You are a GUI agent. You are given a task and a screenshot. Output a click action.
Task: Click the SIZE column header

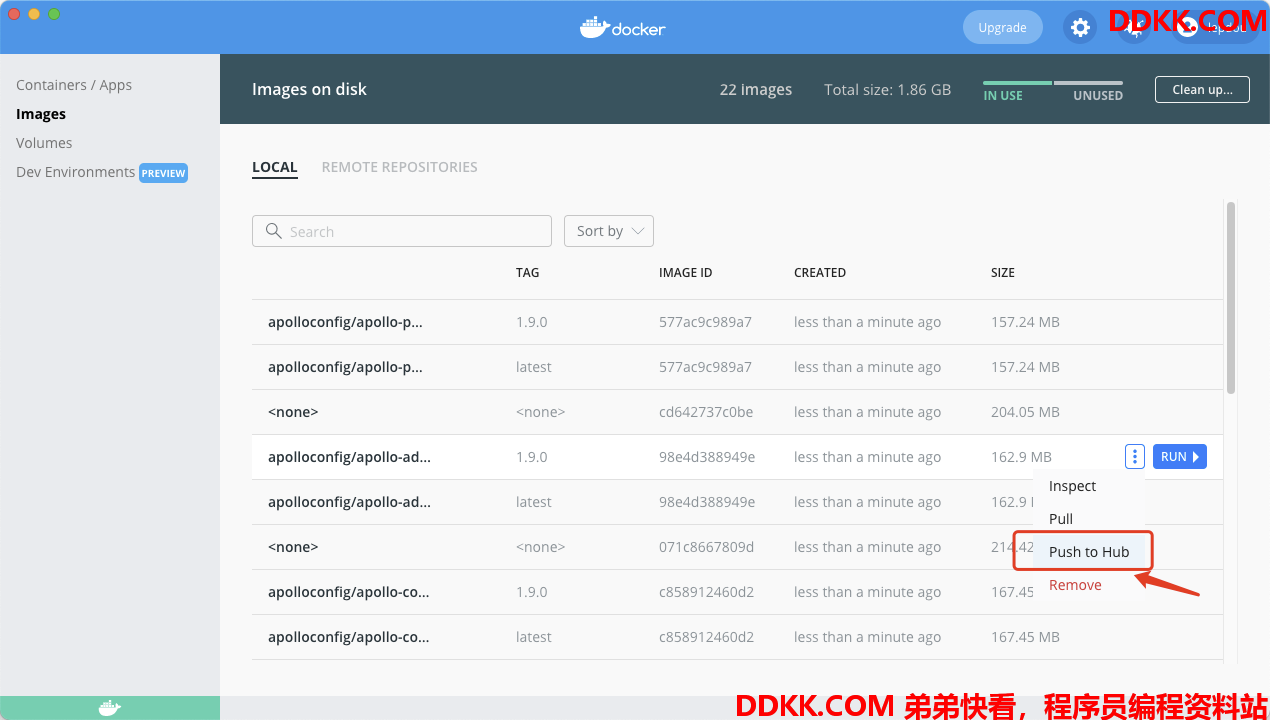pyautogui.click(x=1003, y=272)
